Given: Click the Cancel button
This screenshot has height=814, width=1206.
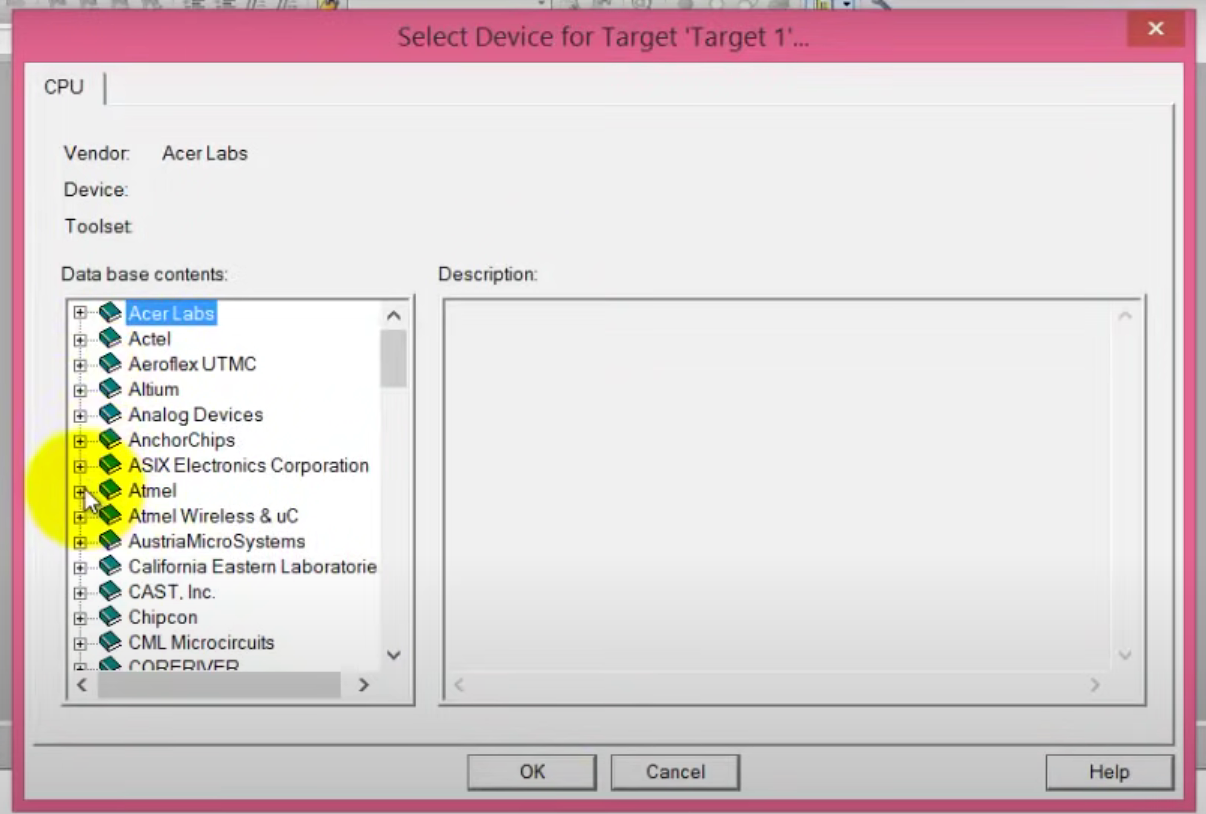Looking at the screenshot, I should (675, 772).
